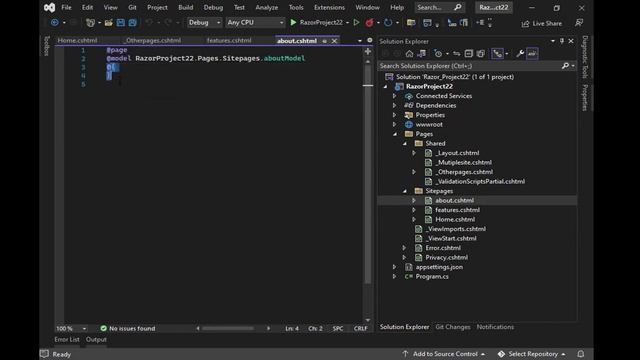The image size is (640, 360).
Task: Click Add to Source Control
Action: (444, 354)
